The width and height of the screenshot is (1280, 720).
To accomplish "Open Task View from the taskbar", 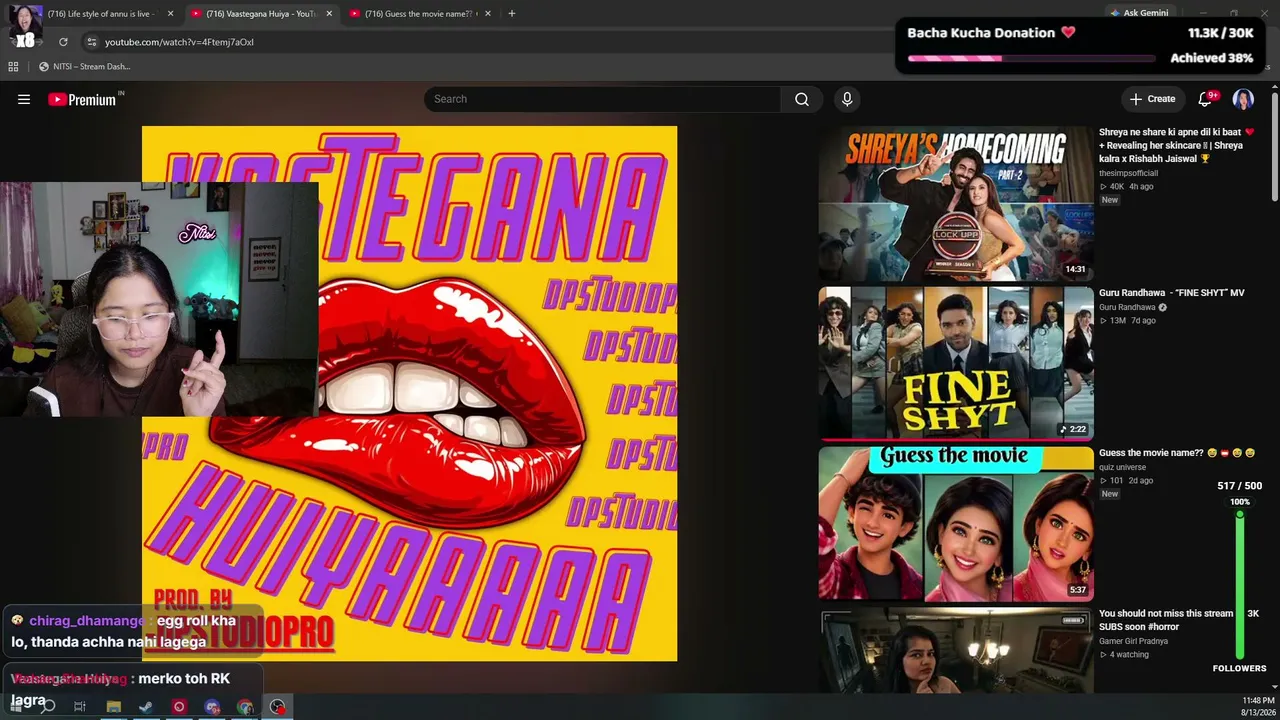I will (80, 707).
